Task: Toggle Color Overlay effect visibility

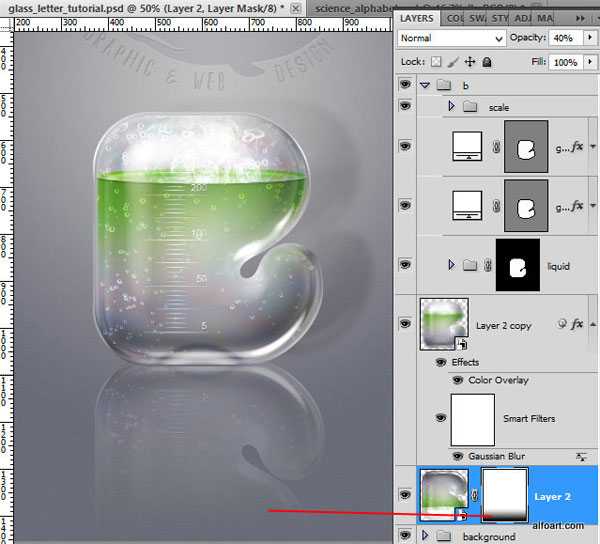Action: pyautogui.click(x=457, y=380)
